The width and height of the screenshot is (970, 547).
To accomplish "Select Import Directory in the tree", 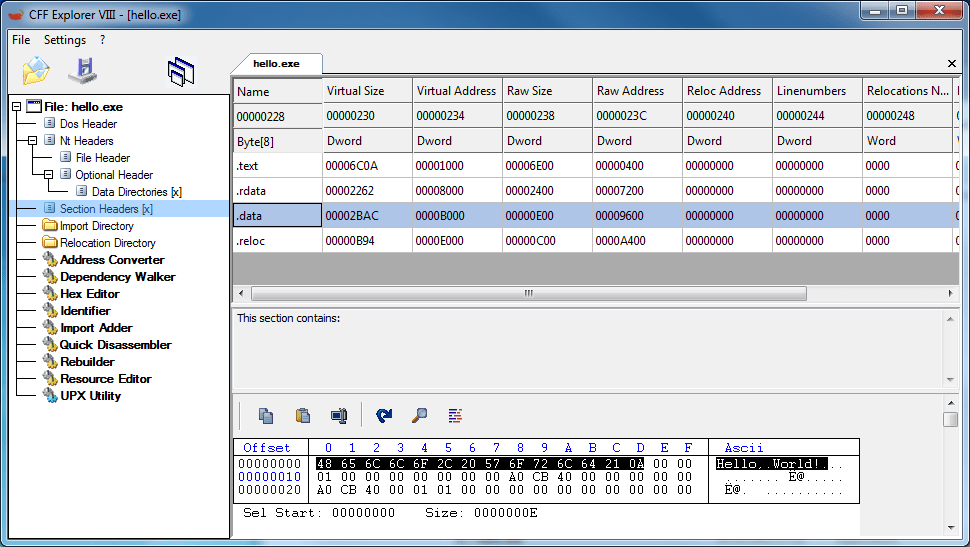I will pos(97,226).
